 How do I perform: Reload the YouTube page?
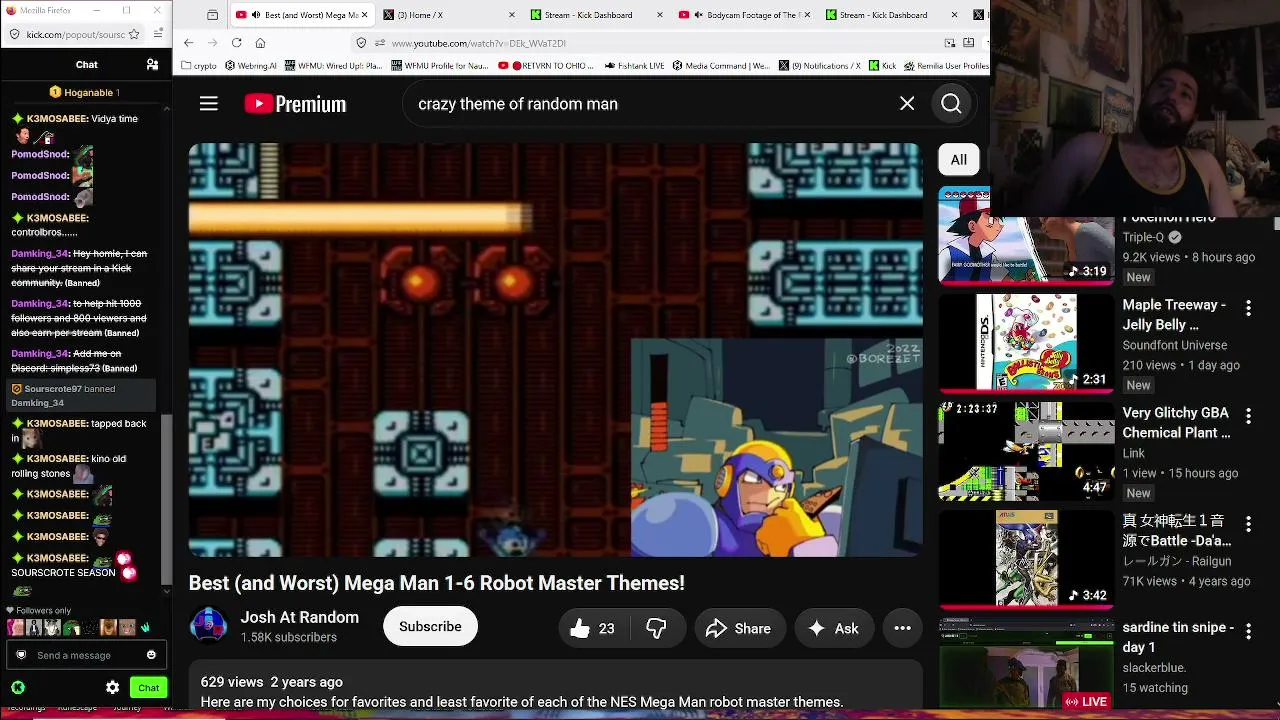[236, 43]
